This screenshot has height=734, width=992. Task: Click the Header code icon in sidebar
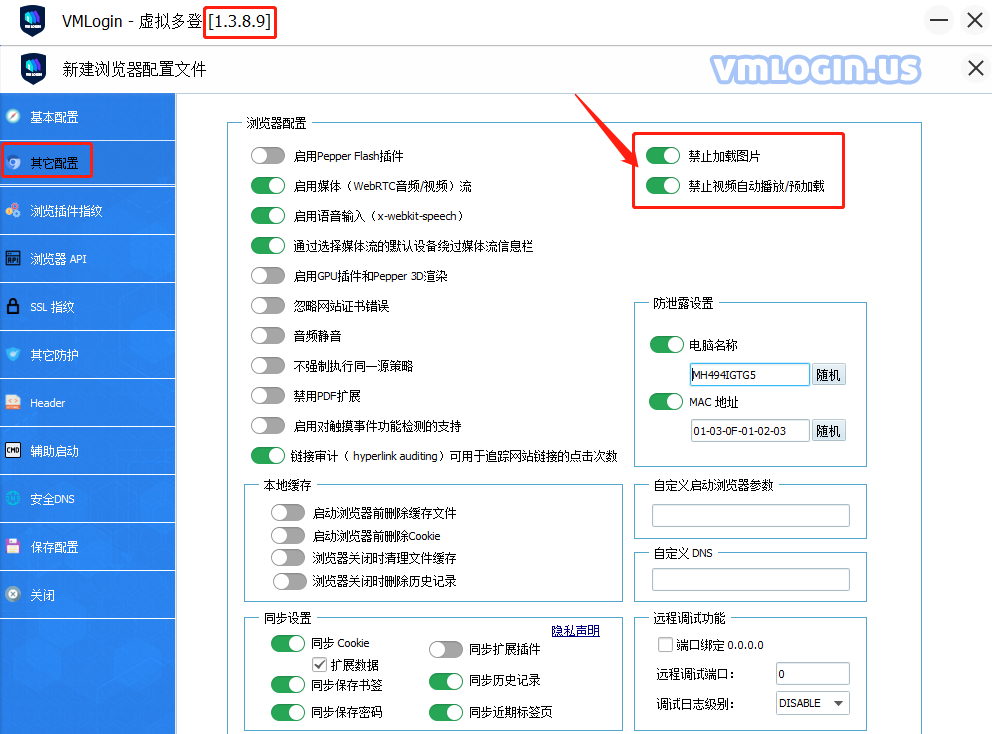[13, 402]
